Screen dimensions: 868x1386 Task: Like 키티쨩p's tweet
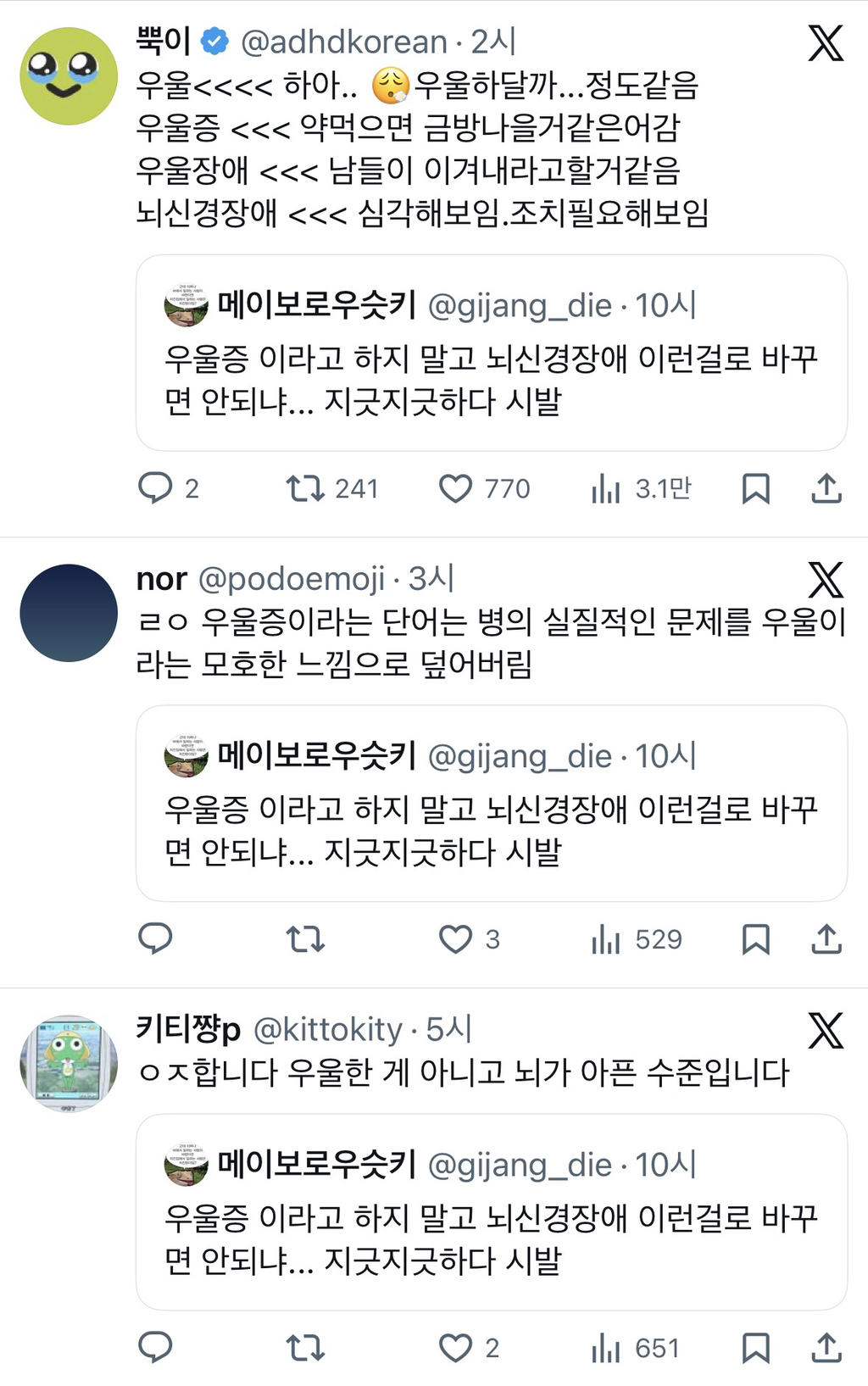point(459,1346)
